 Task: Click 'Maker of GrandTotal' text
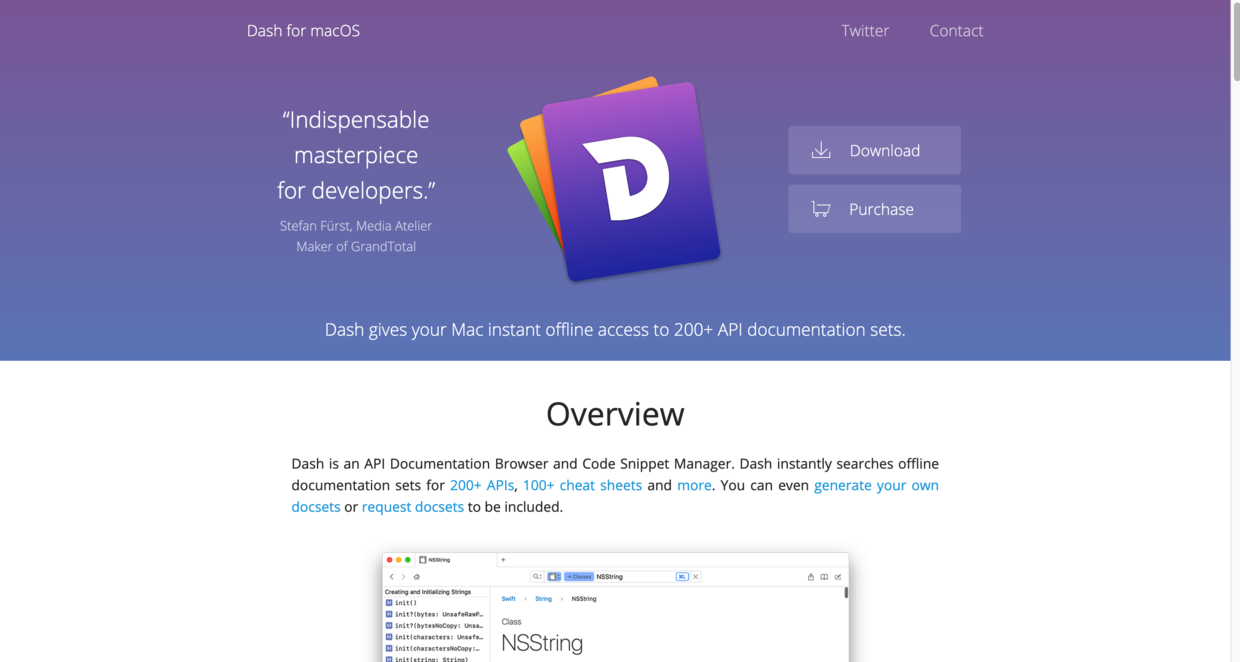point(356,247)
